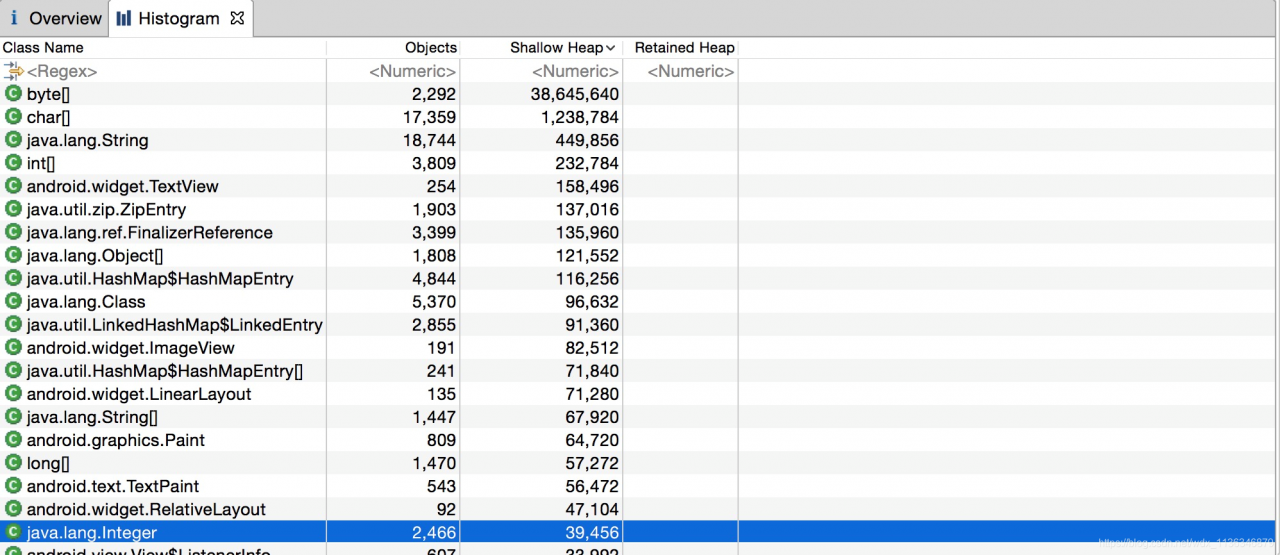Click the Numeric filter under Shallow Heap
This screenshot has width=1280, height=555.
[575, 71]
